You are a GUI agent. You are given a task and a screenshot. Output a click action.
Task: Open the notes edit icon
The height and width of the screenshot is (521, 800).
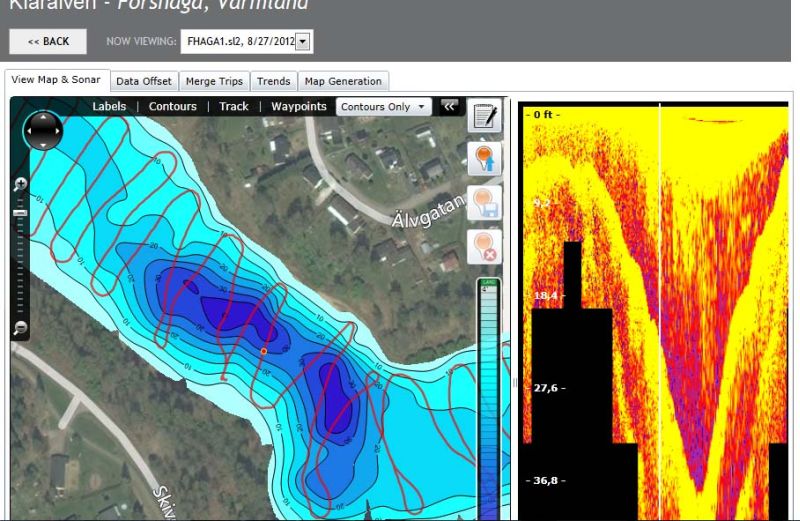pyautogui.click(x=485, y=117)
